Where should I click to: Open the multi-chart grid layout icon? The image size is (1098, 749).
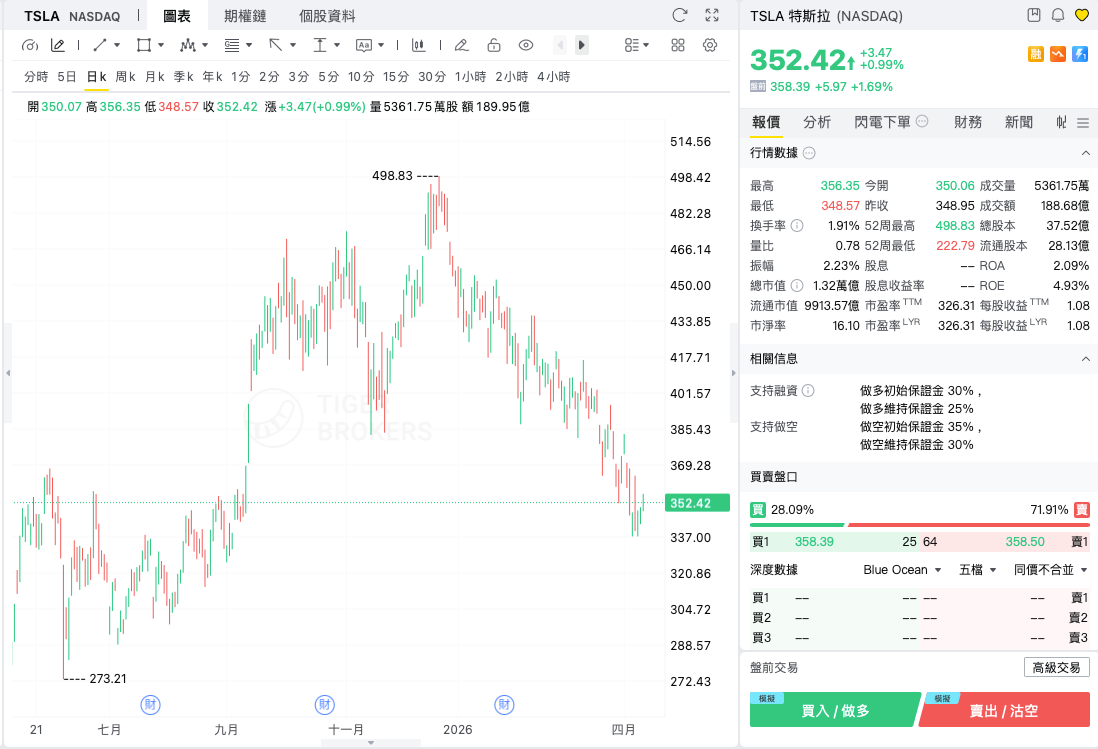click(678, 46)
